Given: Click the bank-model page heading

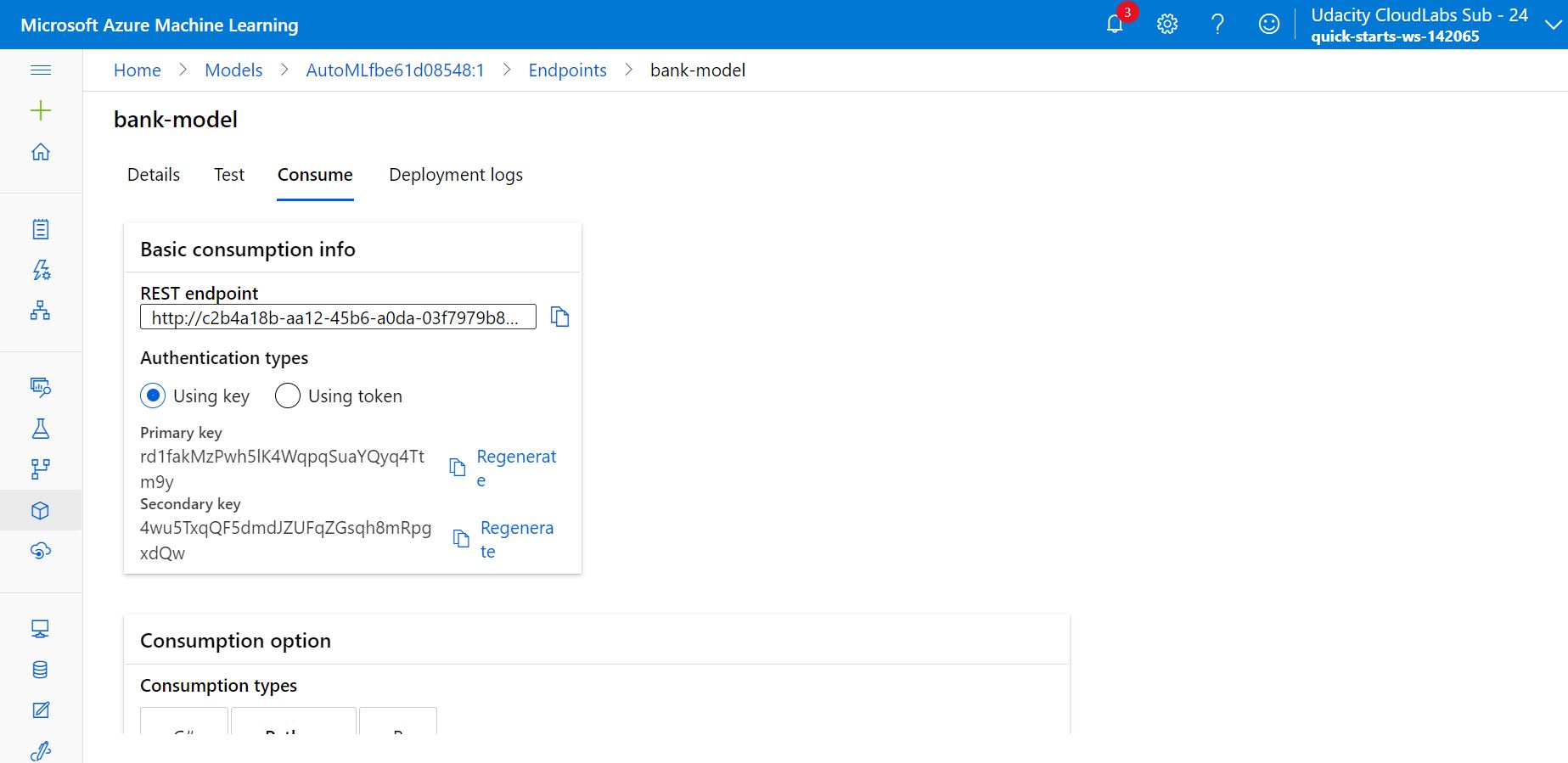Looking at the screenshot, I should click(176, 120).
